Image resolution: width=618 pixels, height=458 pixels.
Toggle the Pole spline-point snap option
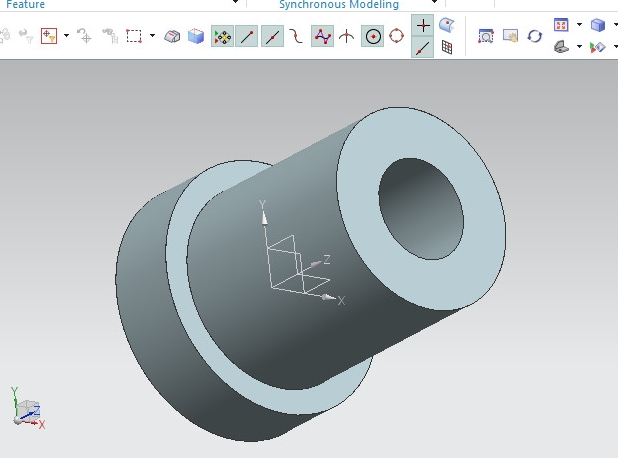tap(322, 36)
